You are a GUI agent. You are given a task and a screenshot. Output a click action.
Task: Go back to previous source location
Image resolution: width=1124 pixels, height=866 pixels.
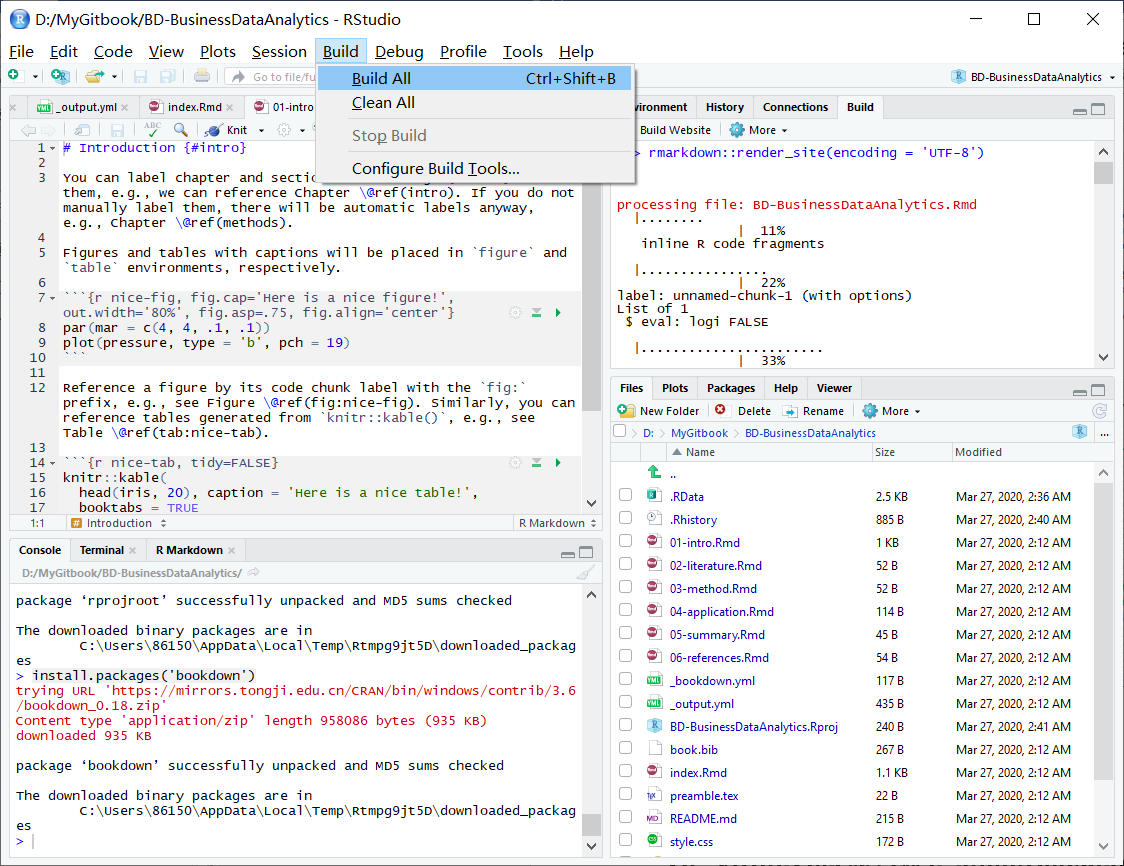click(28, 130)
